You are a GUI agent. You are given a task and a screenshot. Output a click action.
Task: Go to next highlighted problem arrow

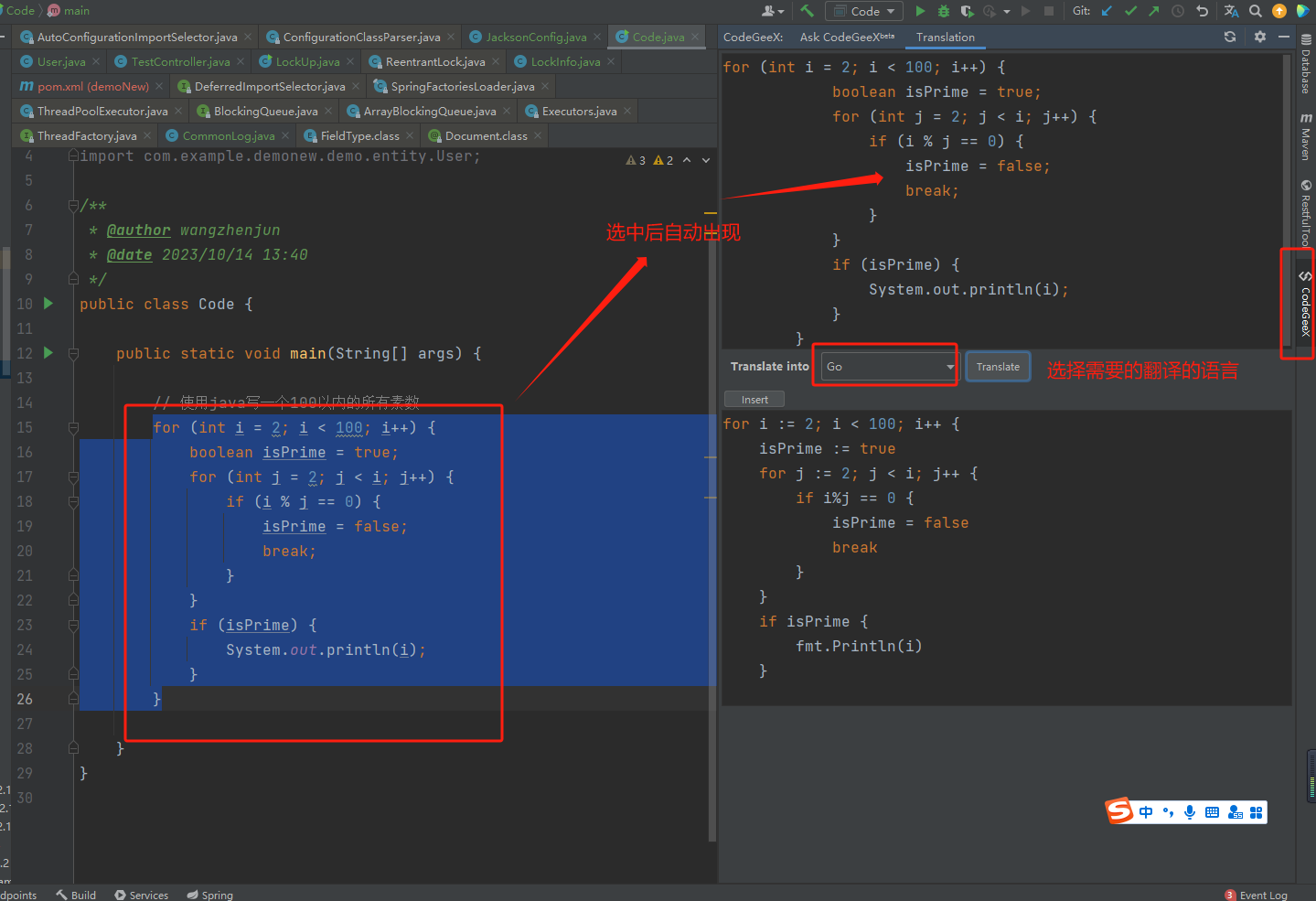pyautogui.click(x=706, y=160)
